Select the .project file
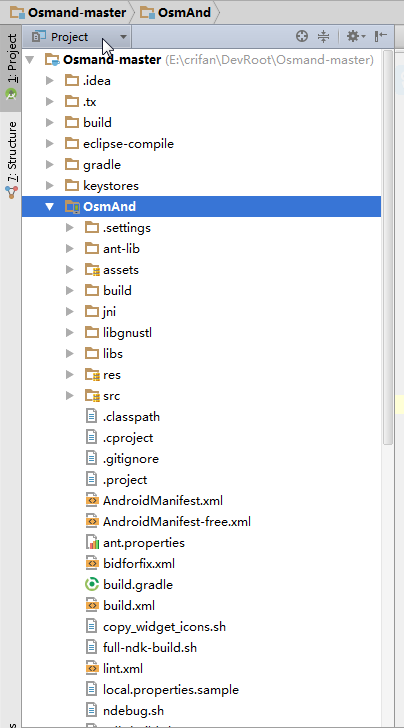Screen dimensions: 404x728 coord(125,480)
